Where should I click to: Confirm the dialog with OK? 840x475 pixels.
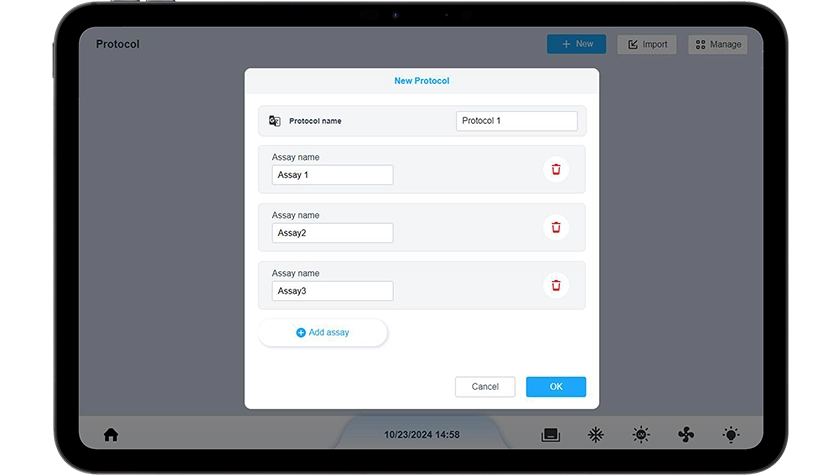pos(556,387)
